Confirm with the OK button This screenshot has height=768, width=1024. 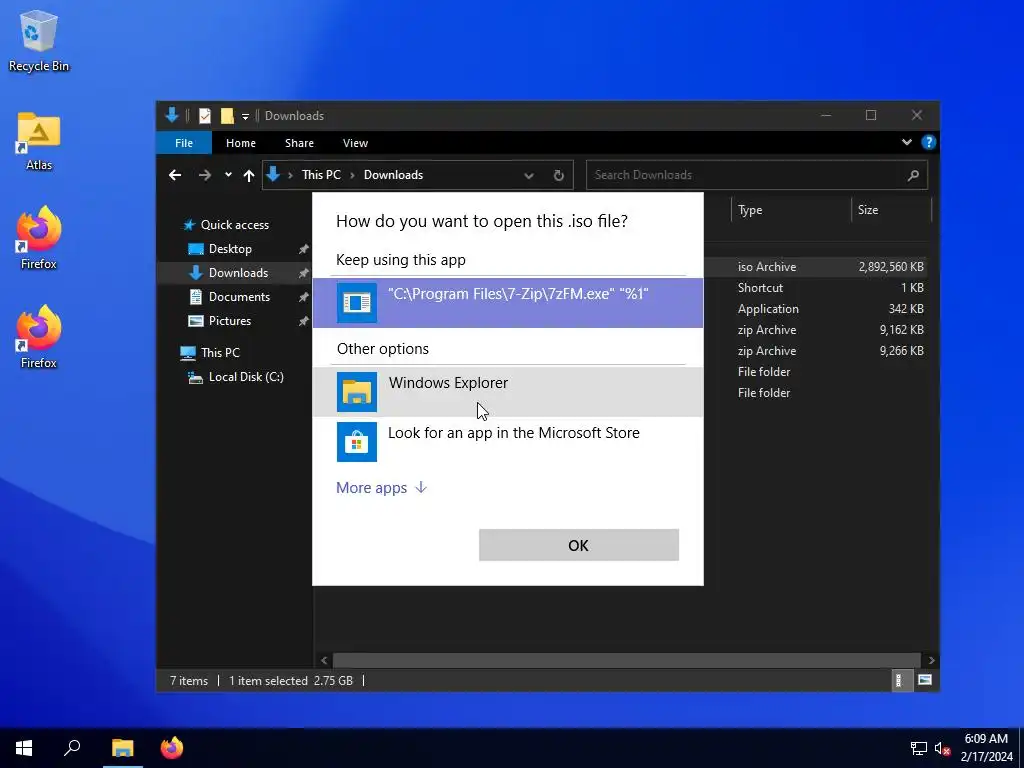click(579, 545)
